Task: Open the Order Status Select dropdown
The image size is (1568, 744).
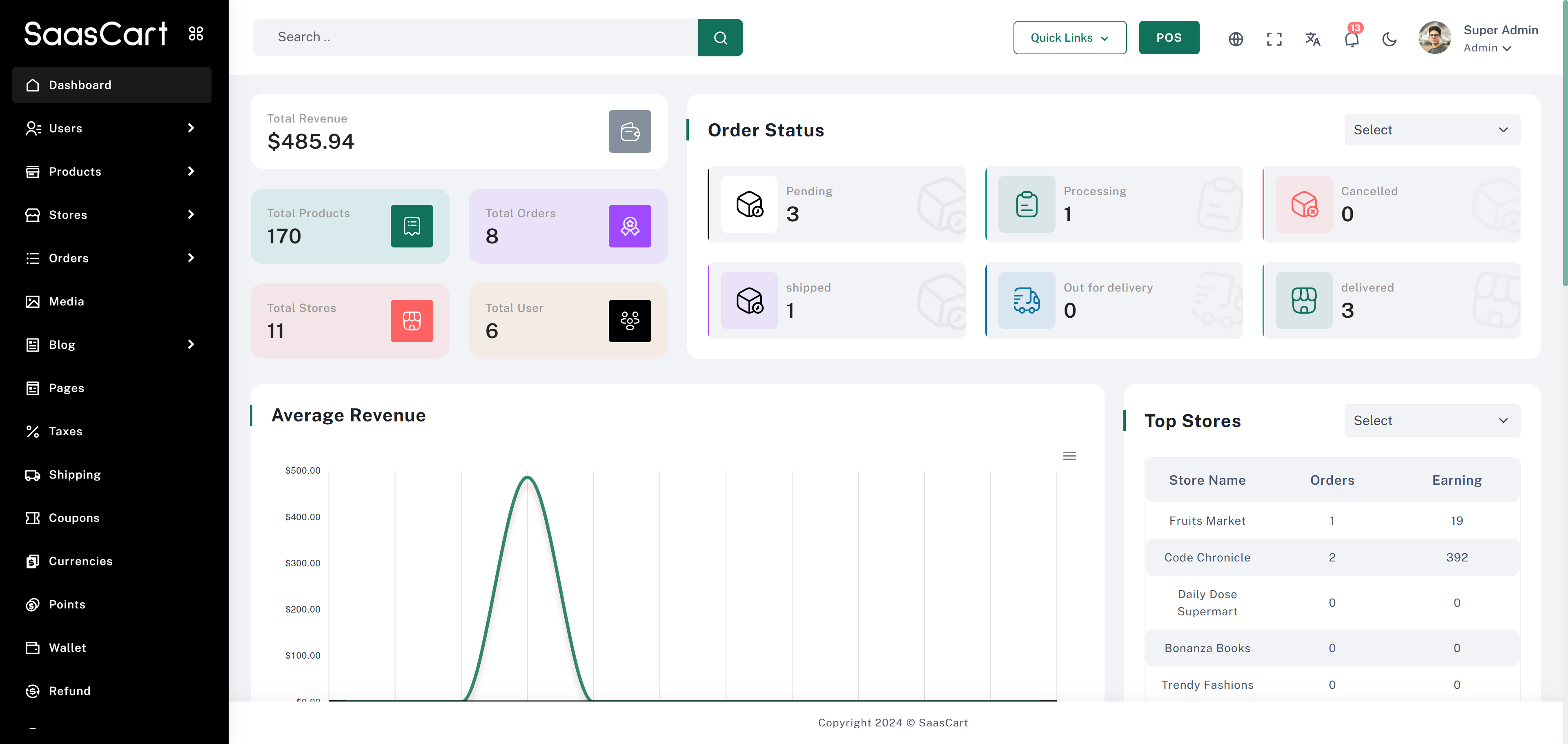Action: pos(1432,130)
